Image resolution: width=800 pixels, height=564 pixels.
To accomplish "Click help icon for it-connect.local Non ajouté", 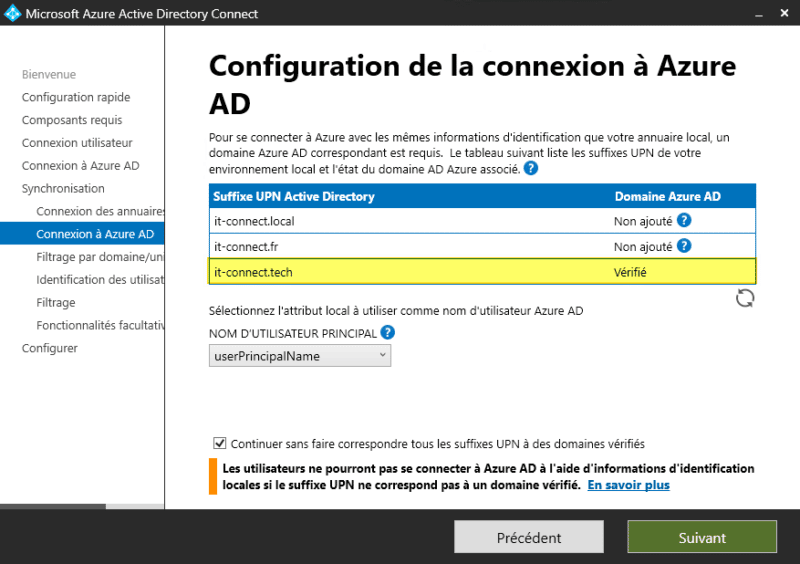I will tap(684, 220).
